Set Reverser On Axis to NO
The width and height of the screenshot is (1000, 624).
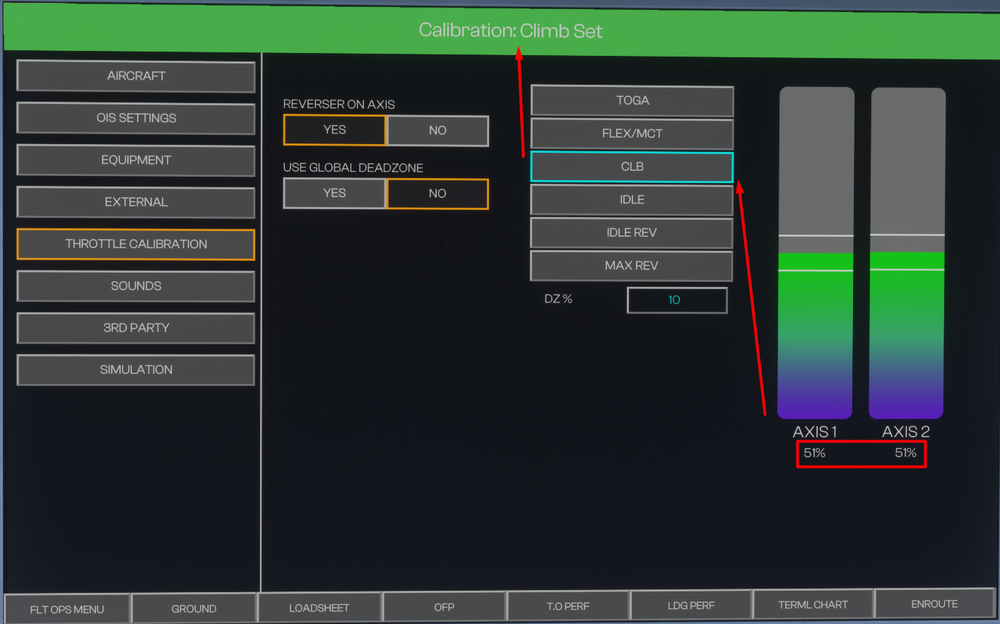pyautogui.click(x=437, y=130)
